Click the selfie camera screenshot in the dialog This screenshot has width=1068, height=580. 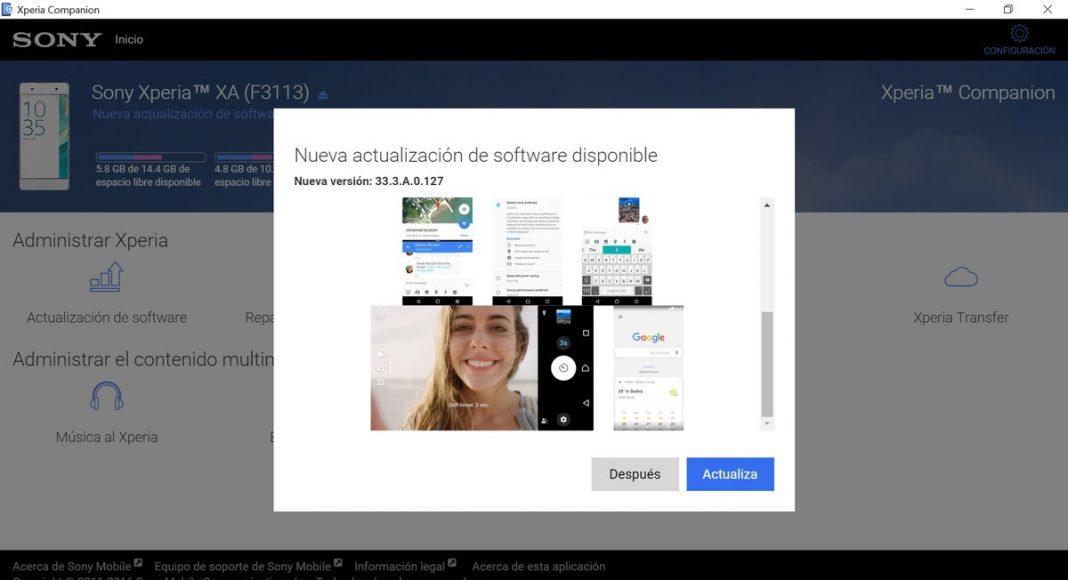tap(482, 368)
